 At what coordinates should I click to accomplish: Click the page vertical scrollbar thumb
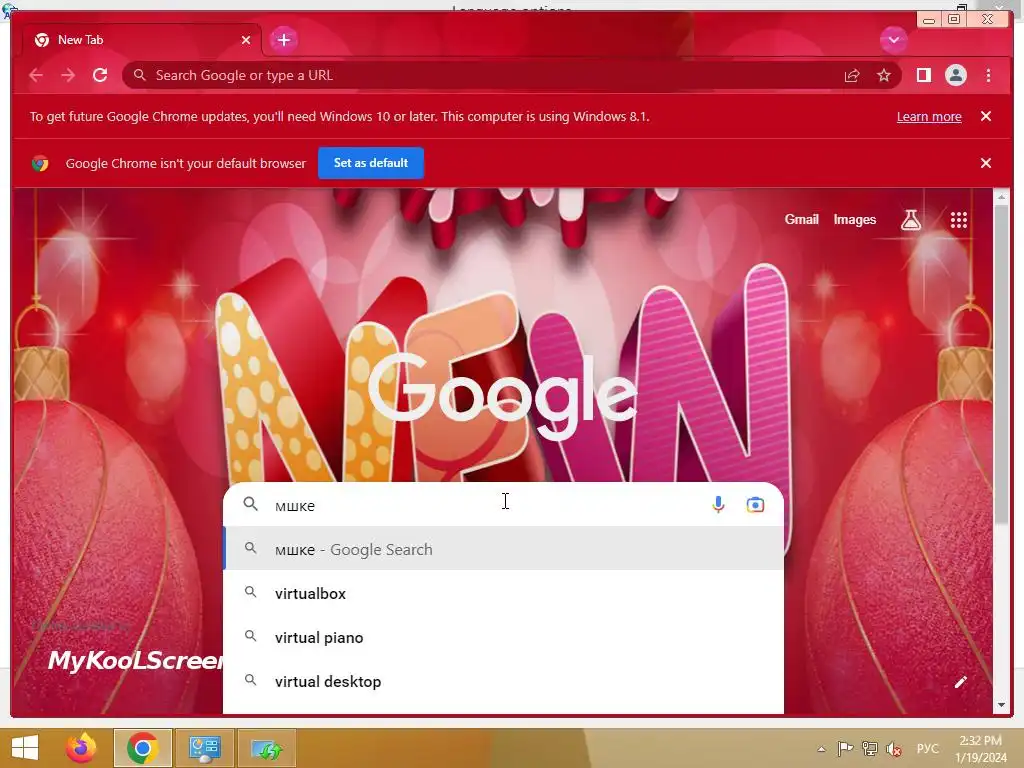click(x=1001, y=364)
